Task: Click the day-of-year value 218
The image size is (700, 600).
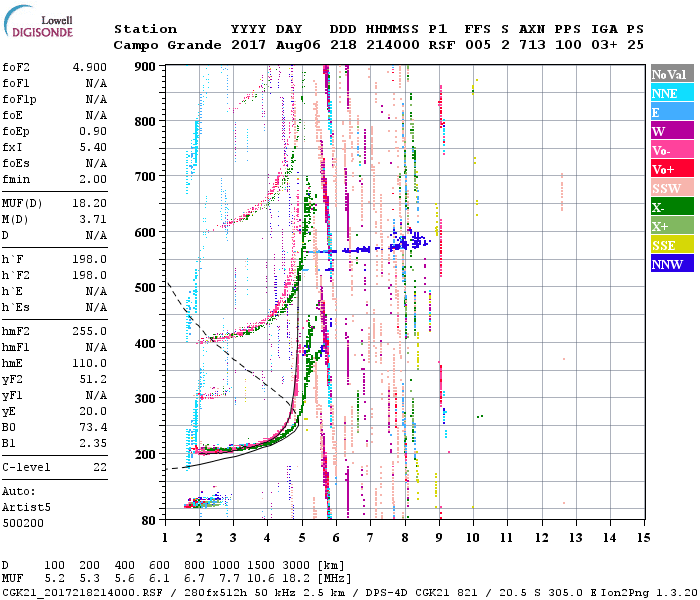Action: point(343,45)
